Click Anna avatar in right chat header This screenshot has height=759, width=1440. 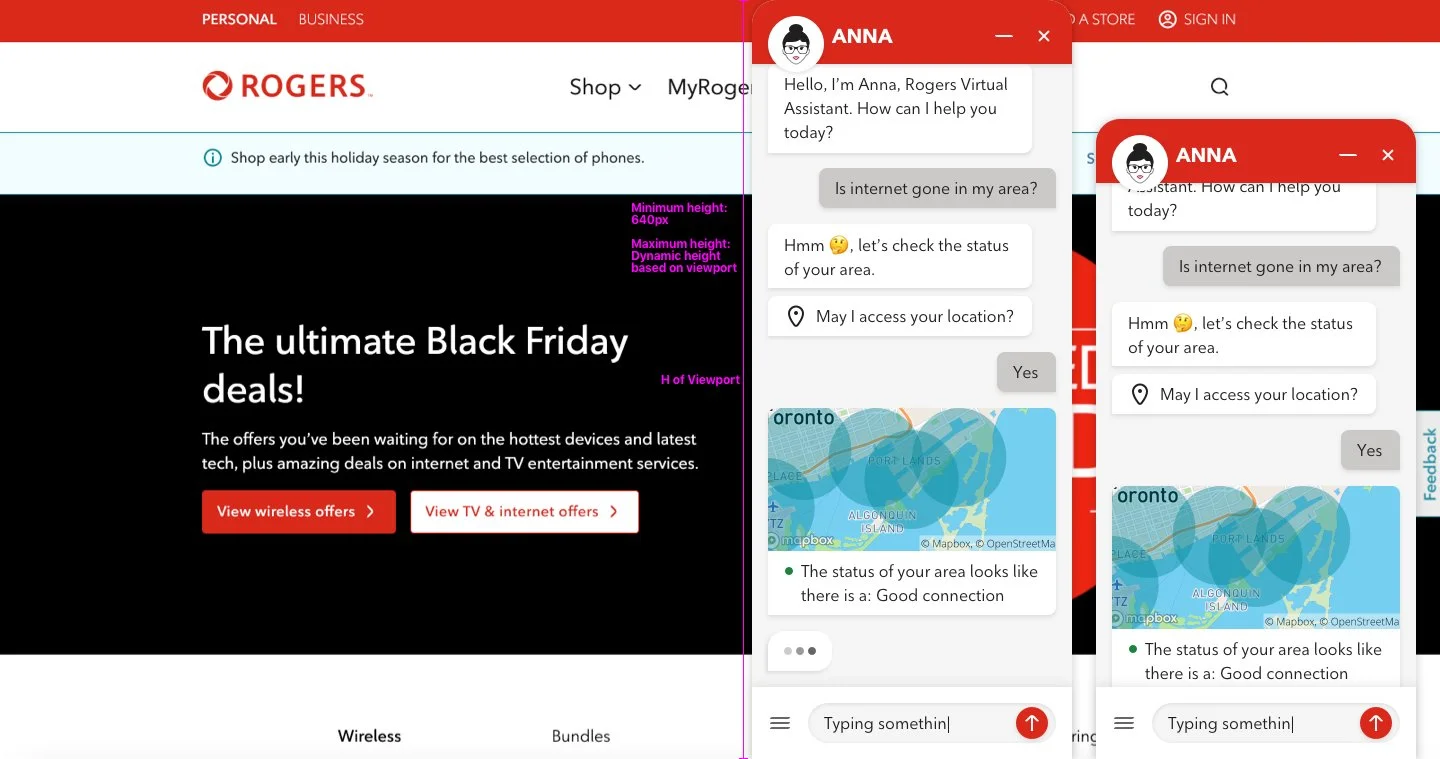(1140, 162)
